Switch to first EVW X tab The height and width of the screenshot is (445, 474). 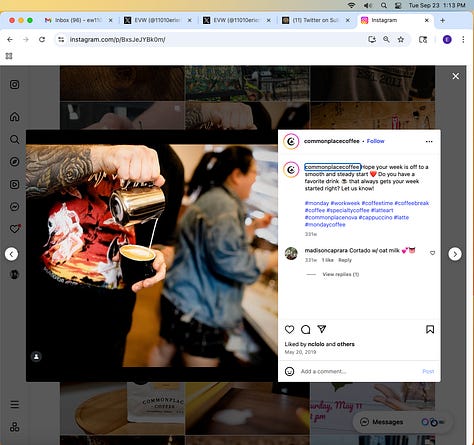click(x=157, y=20)
